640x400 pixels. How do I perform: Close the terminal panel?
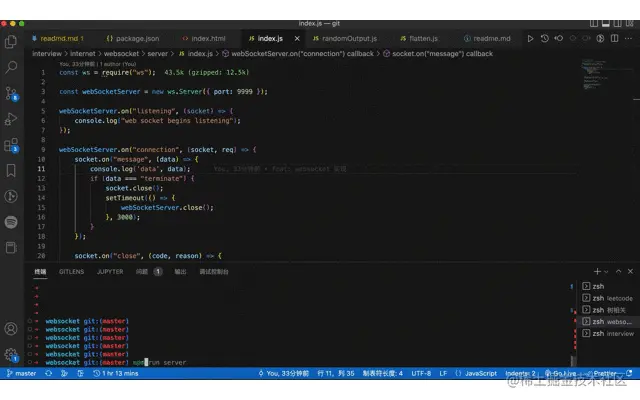(x=630, y=271)
